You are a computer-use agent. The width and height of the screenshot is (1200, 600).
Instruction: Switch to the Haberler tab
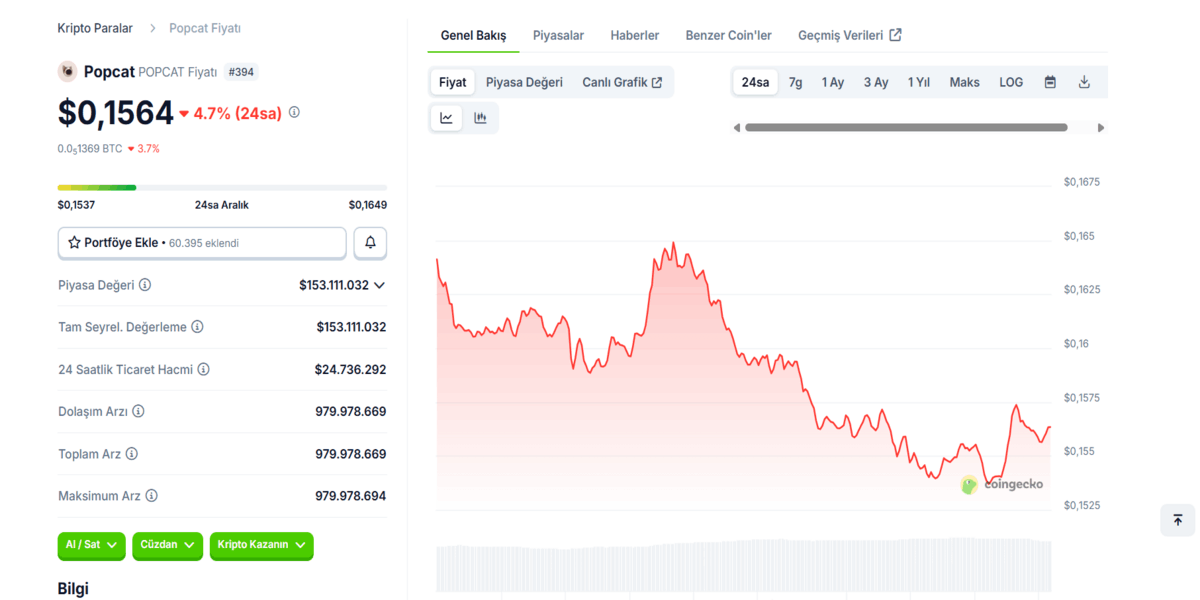pos(634,35)
